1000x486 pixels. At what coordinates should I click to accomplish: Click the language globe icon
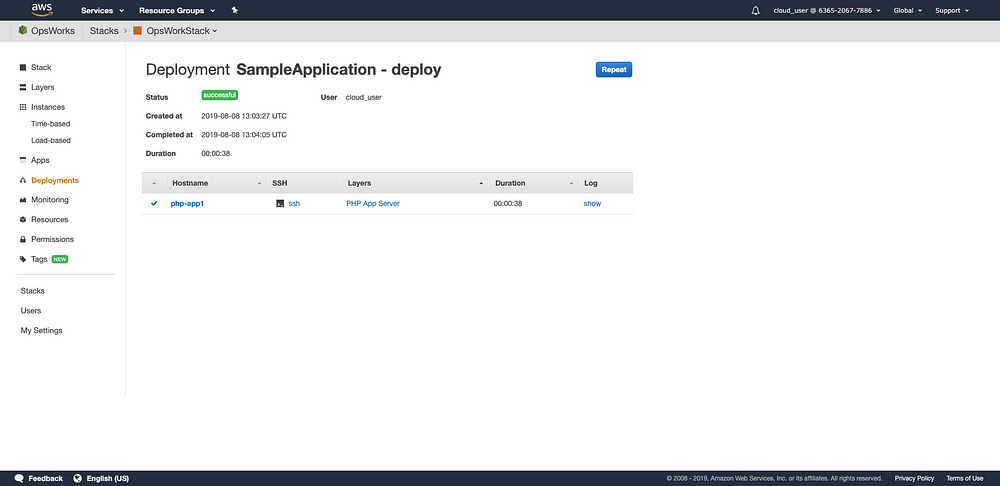(78, 478)
